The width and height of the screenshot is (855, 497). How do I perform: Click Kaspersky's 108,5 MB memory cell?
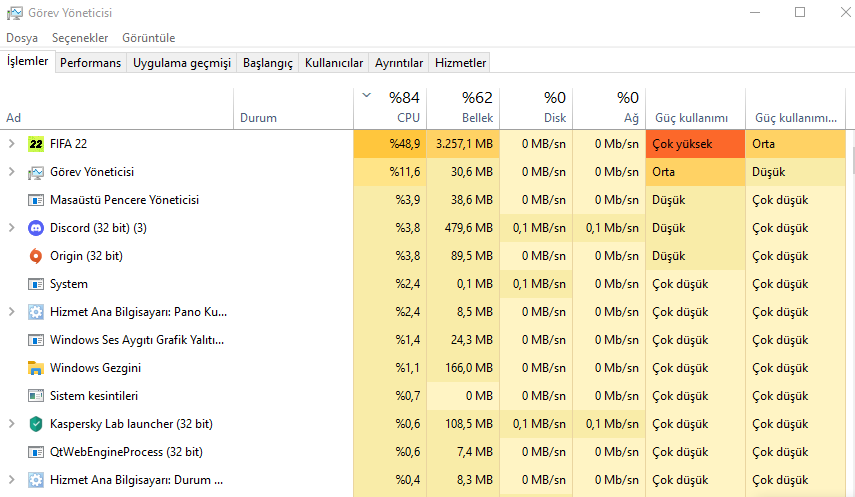click(463, 424)
